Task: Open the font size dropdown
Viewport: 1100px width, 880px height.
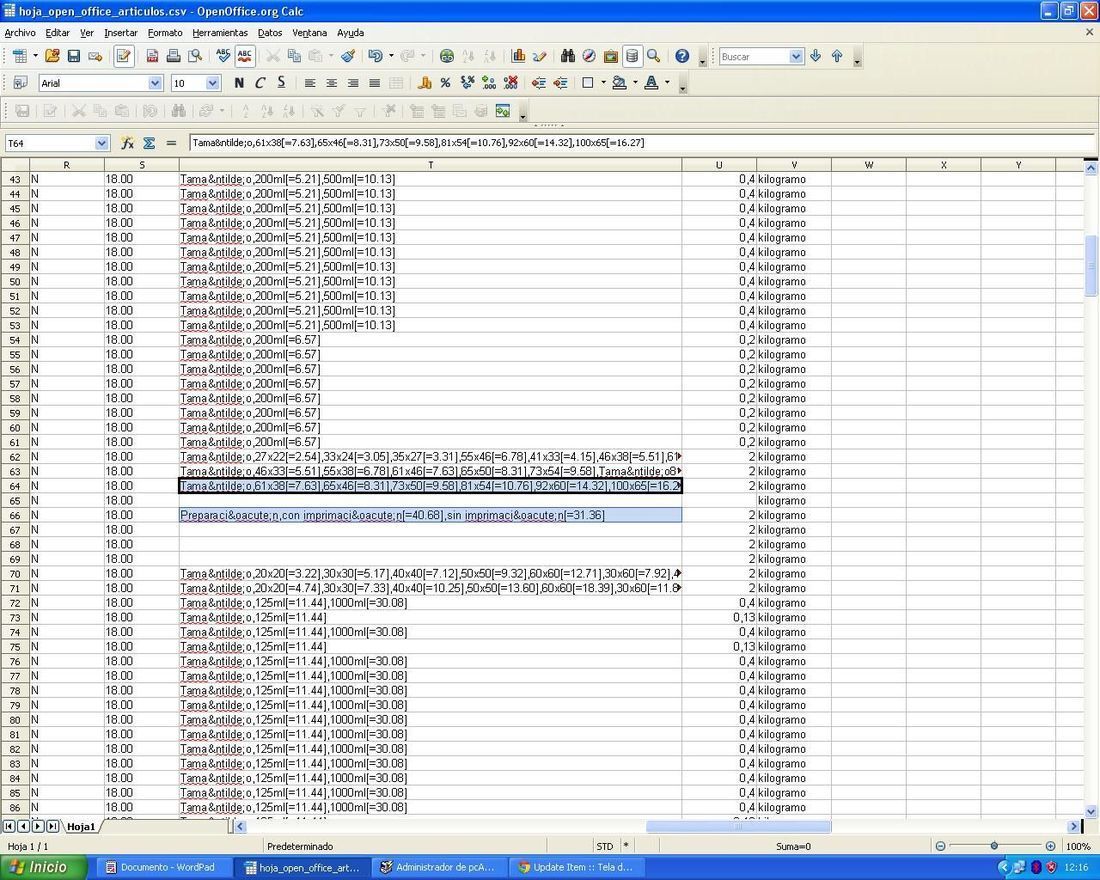Action: 213,84
